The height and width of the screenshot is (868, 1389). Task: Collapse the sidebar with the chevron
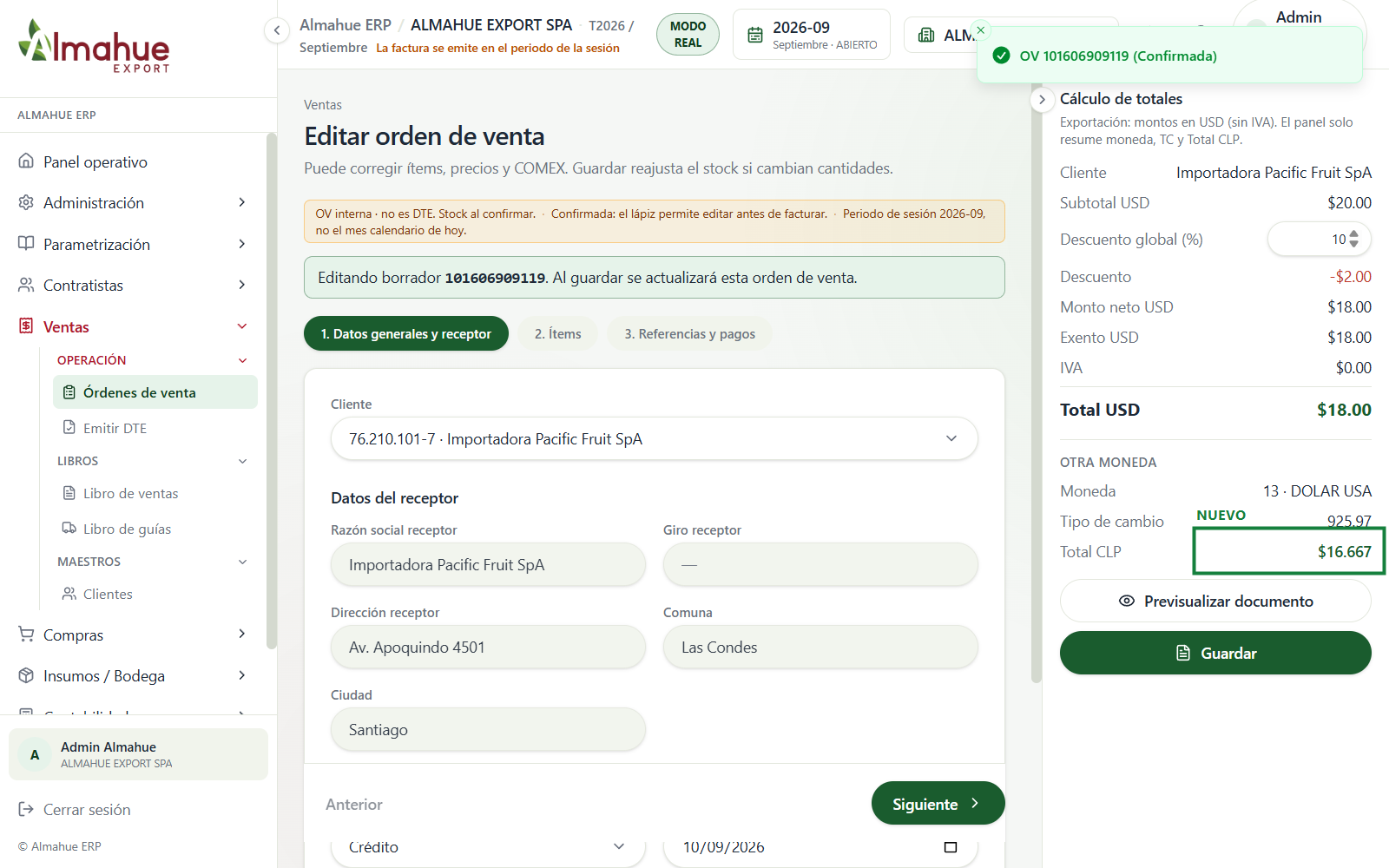click(x=276, y=31)
